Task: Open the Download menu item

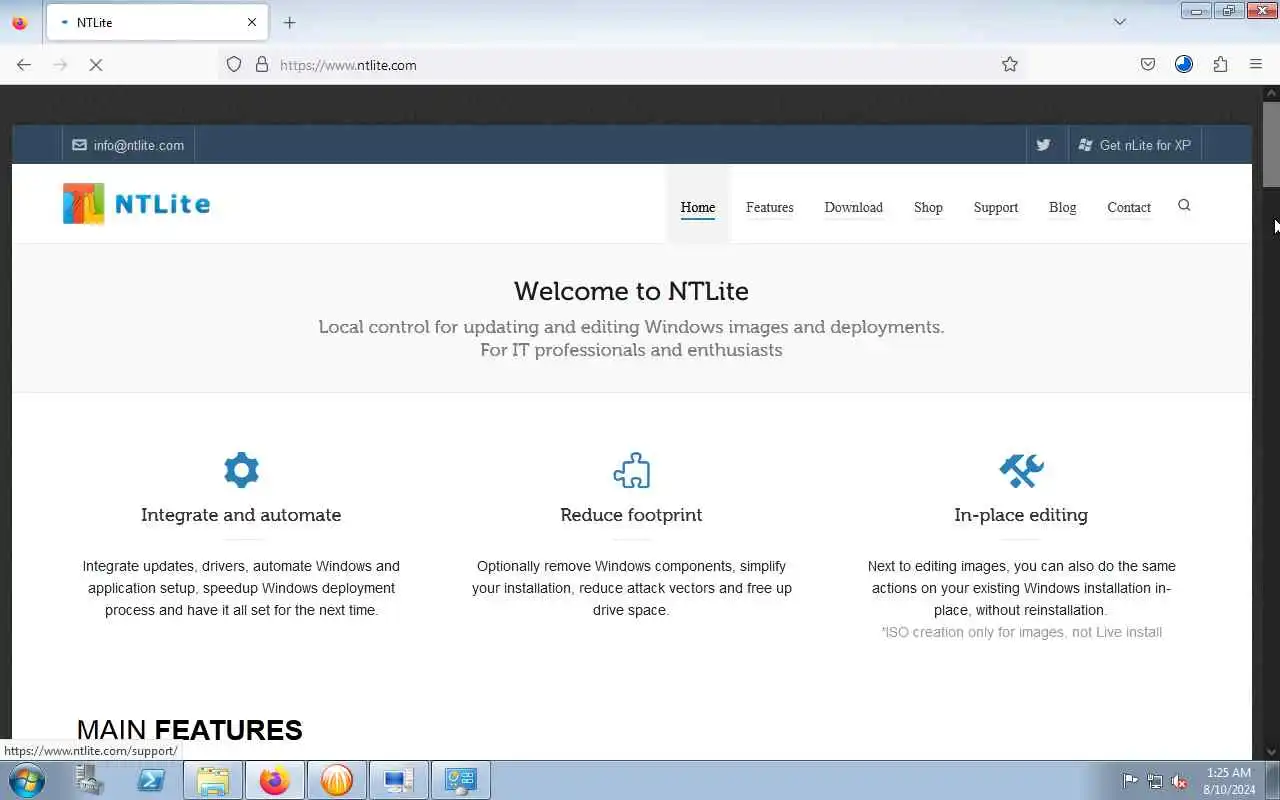Action: click(x=853, y=207)
